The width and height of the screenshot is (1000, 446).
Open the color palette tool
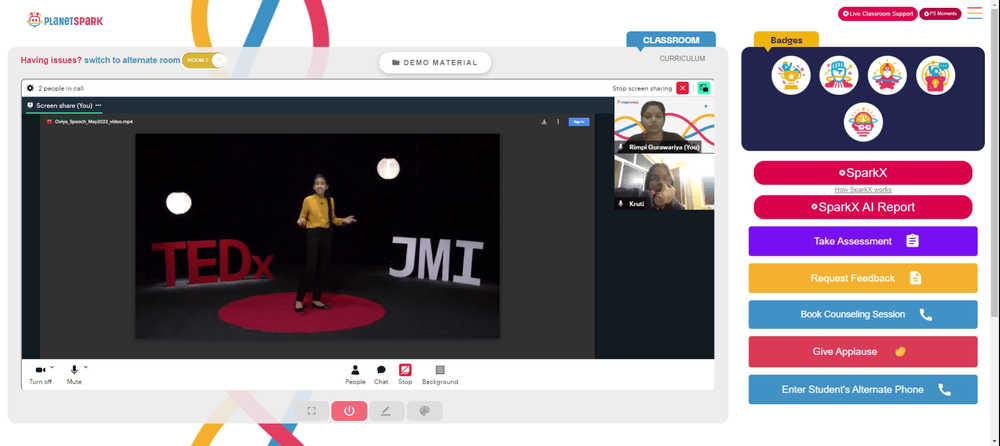point(424,411)
